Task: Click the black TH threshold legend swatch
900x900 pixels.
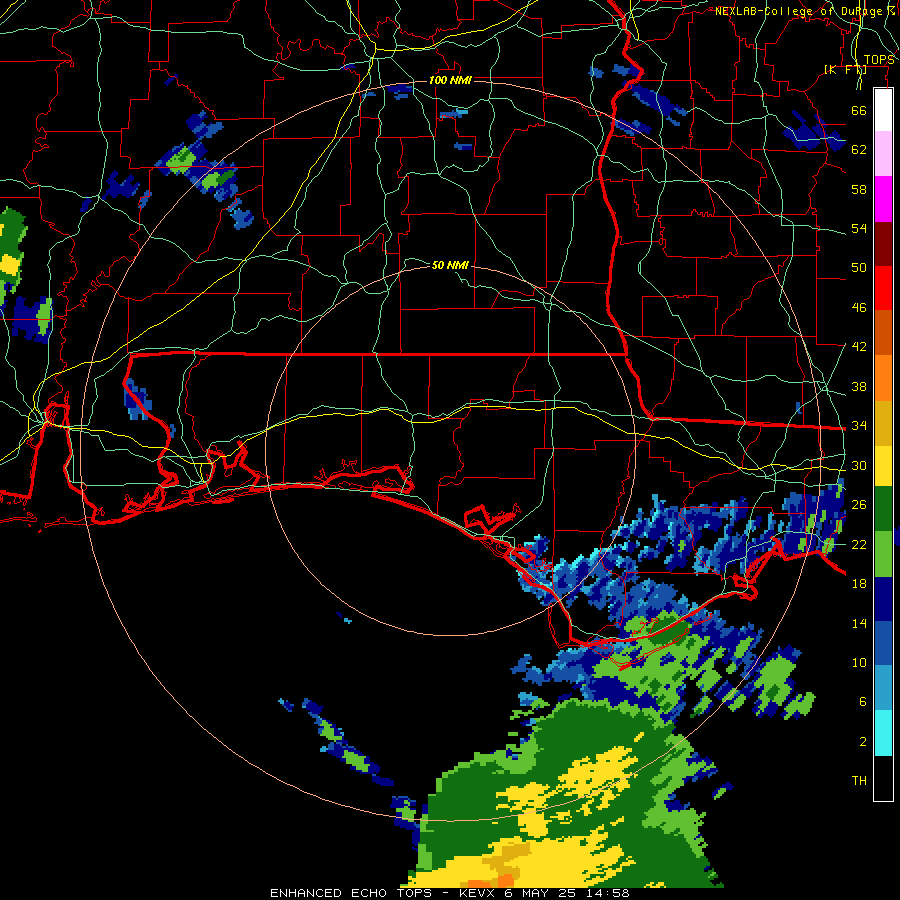Action: point(883,778)
